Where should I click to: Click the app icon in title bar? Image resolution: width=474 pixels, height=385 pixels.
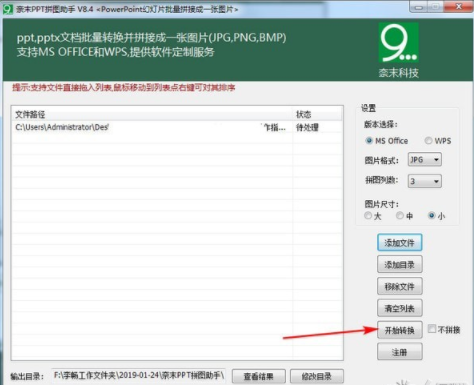click(7, 8)
